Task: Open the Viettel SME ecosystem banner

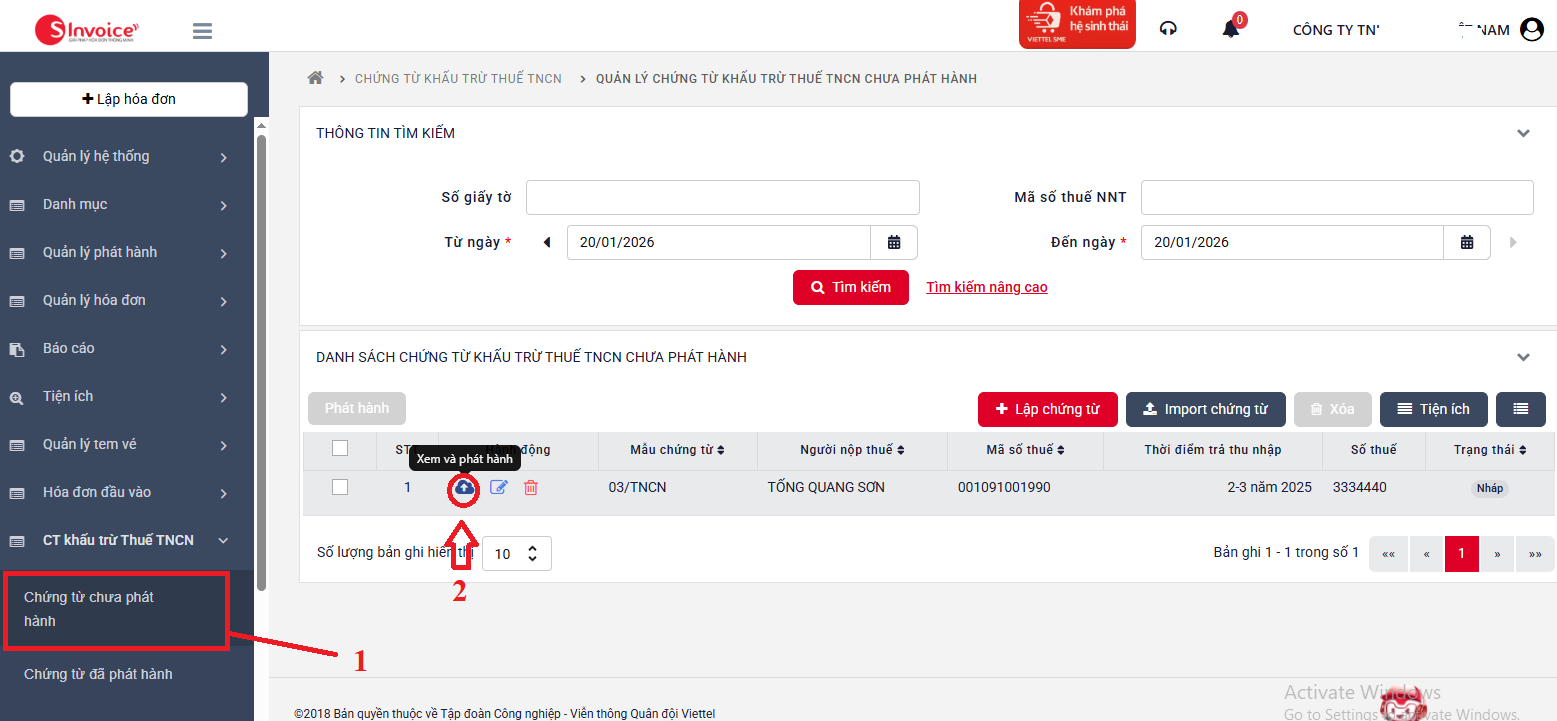Action: (1077, 24)
